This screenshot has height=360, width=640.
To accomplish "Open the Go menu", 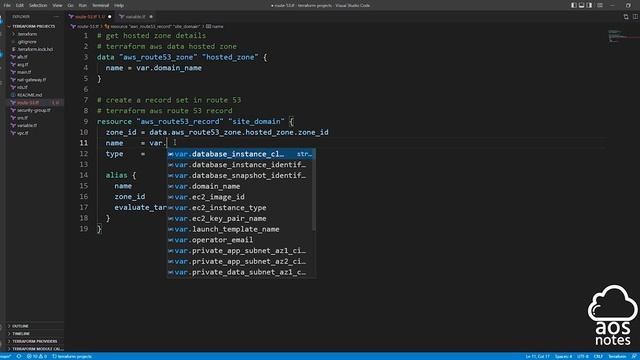I will (x=70, y=5).
